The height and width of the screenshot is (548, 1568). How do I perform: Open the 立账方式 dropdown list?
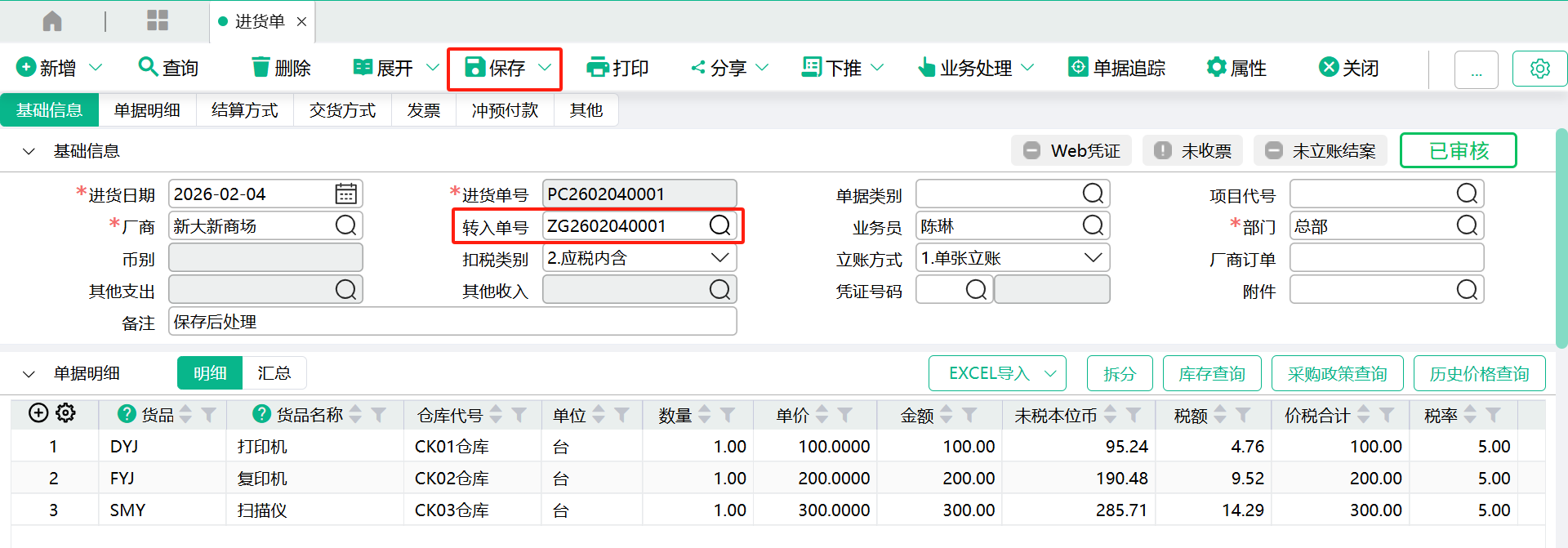[1093, 258]
